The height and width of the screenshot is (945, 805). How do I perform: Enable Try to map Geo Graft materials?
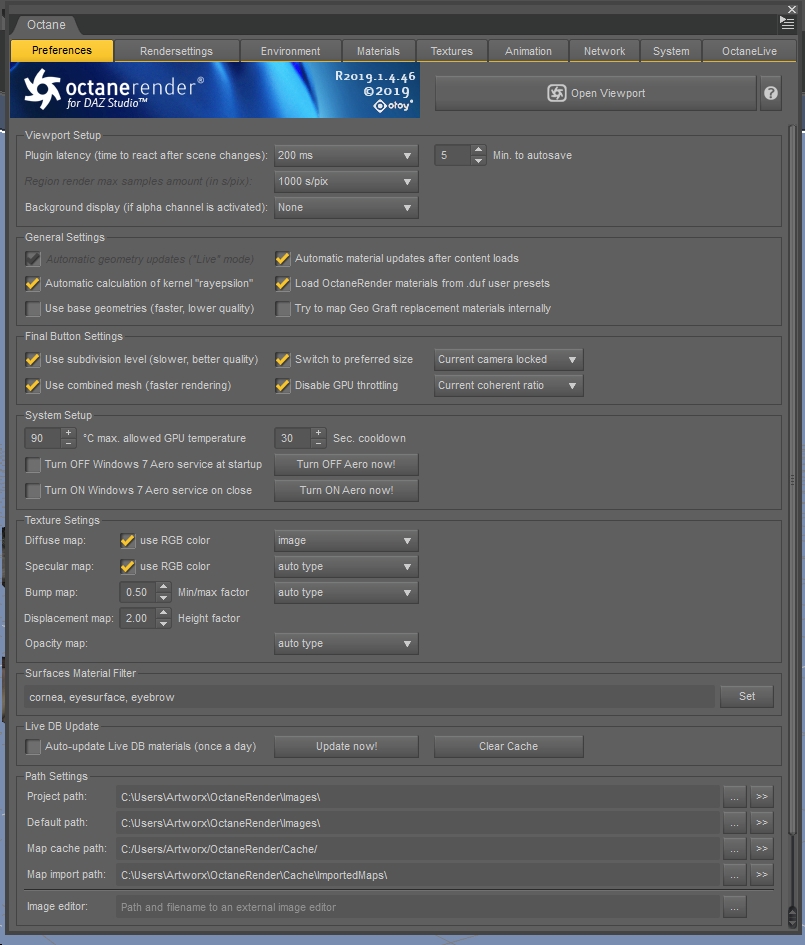tap(283, 309)
